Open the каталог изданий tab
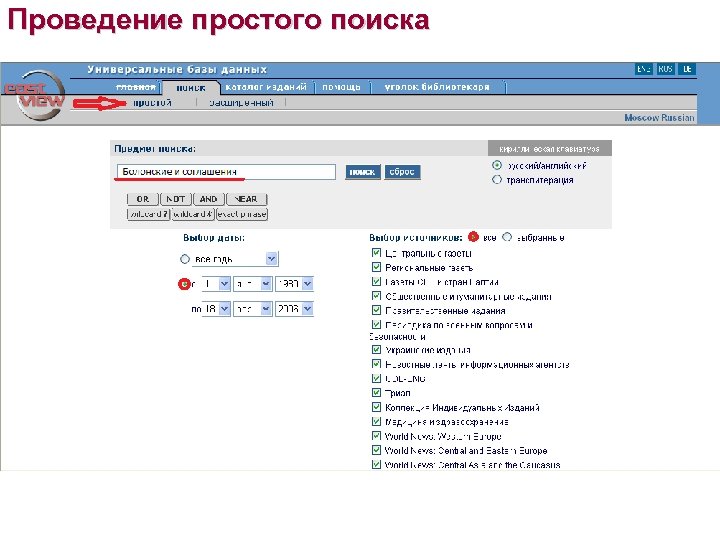The width and height of the screenshot is (720, 540). point(266,87)
